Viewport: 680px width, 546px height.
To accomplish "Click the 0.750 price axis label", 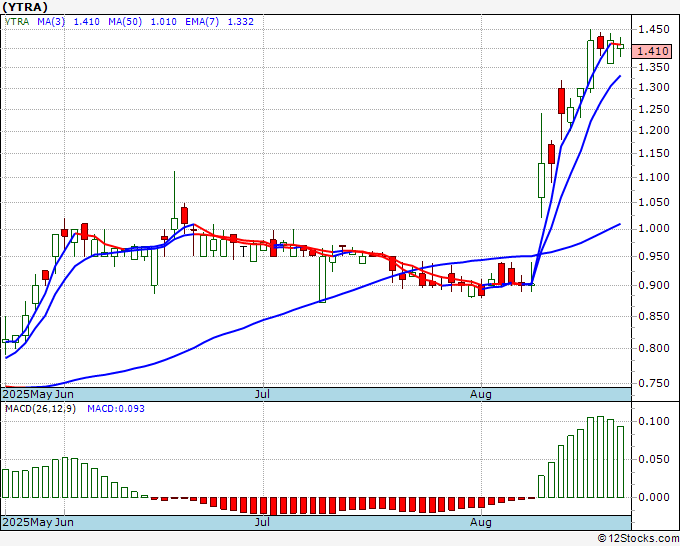I will point(654,383).
